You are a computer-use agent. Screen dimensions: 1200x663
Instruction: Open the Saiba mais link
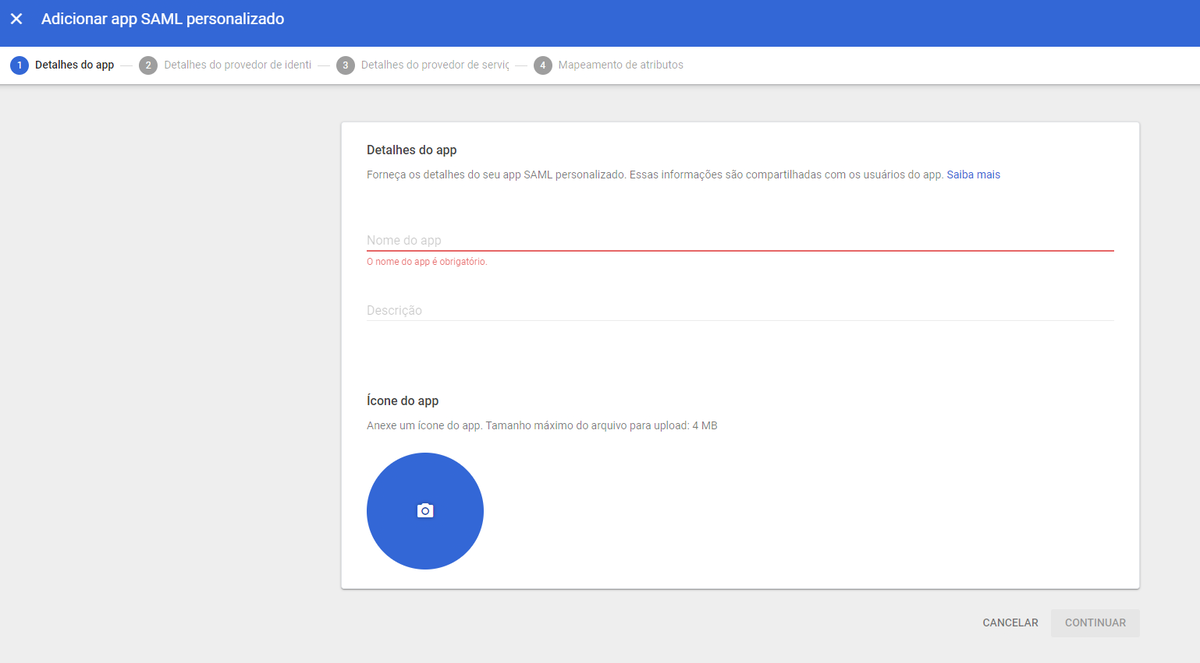(x=973, y=174)
